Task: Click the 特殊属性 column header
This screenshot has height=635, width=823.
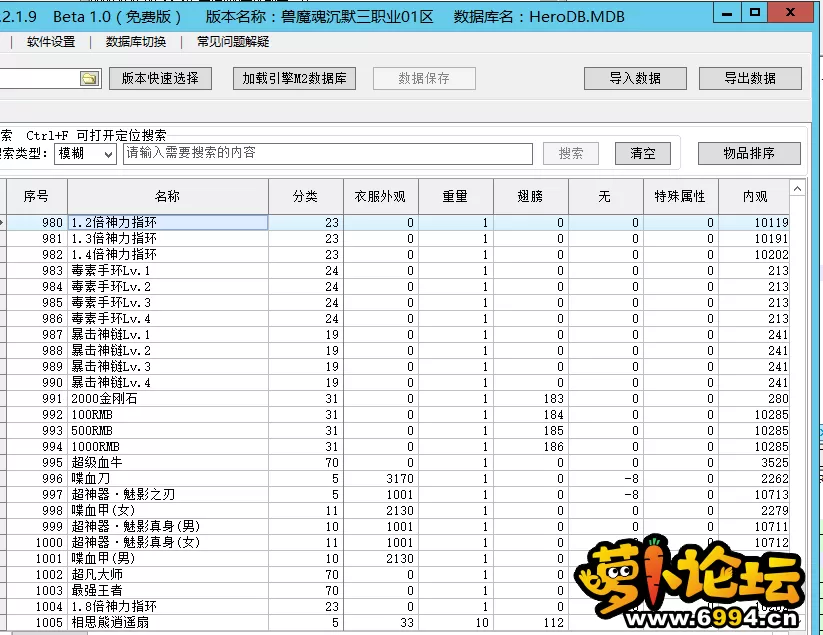Action: click(x=681, y=196)
